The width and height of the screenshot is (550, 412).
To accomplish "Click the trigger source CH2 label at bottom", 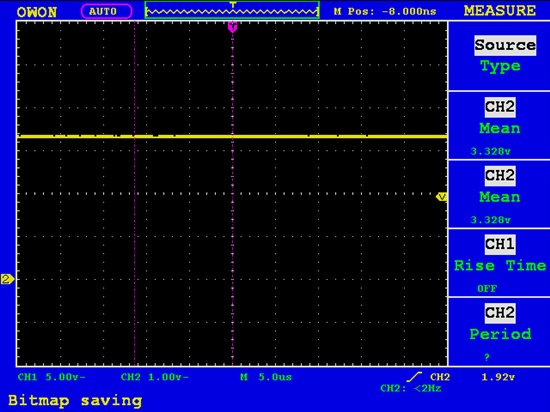I will click(x=440, y=377).
